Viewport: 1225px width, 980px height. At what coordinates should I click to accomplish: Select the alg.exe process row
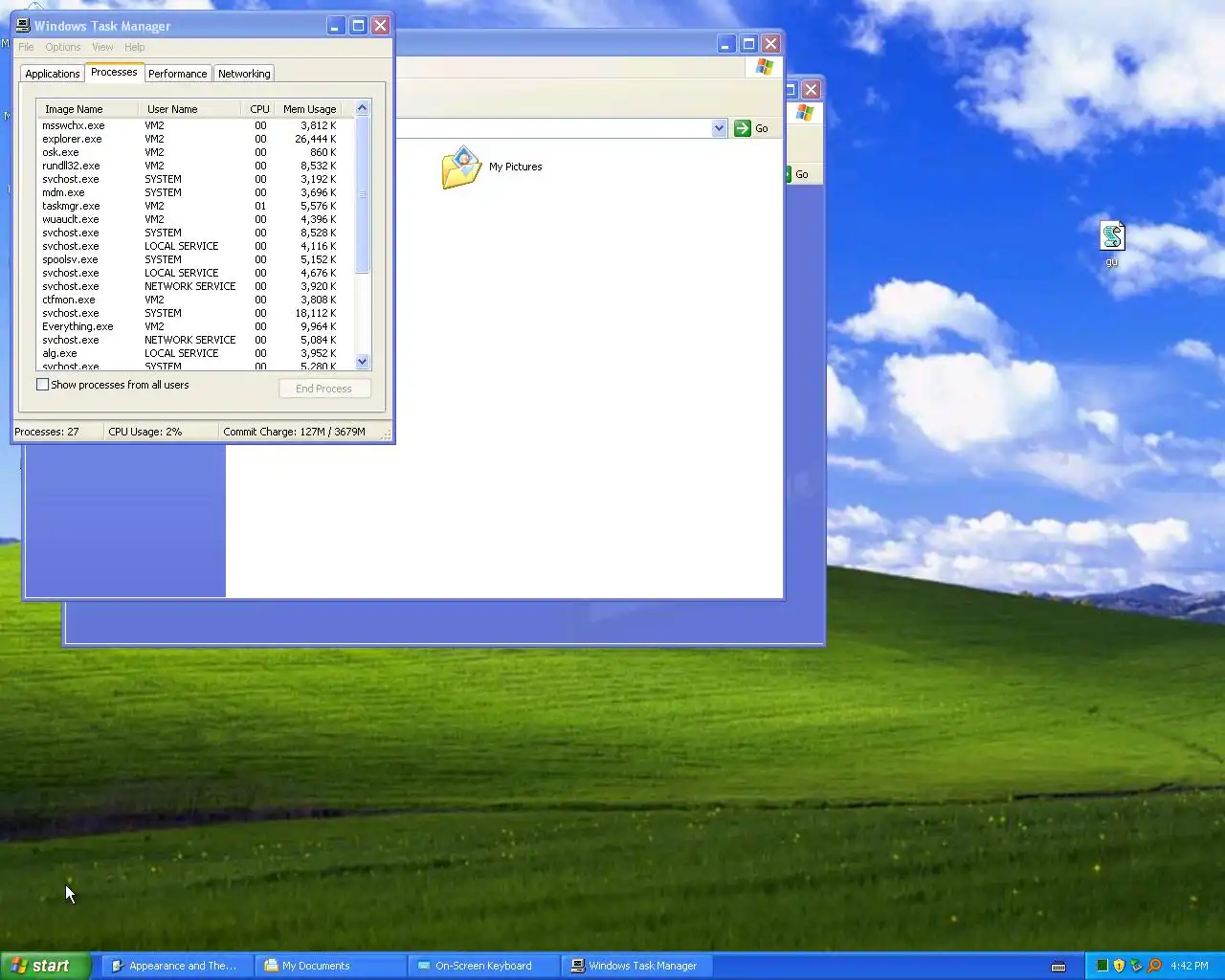click(x=195, y=353)
